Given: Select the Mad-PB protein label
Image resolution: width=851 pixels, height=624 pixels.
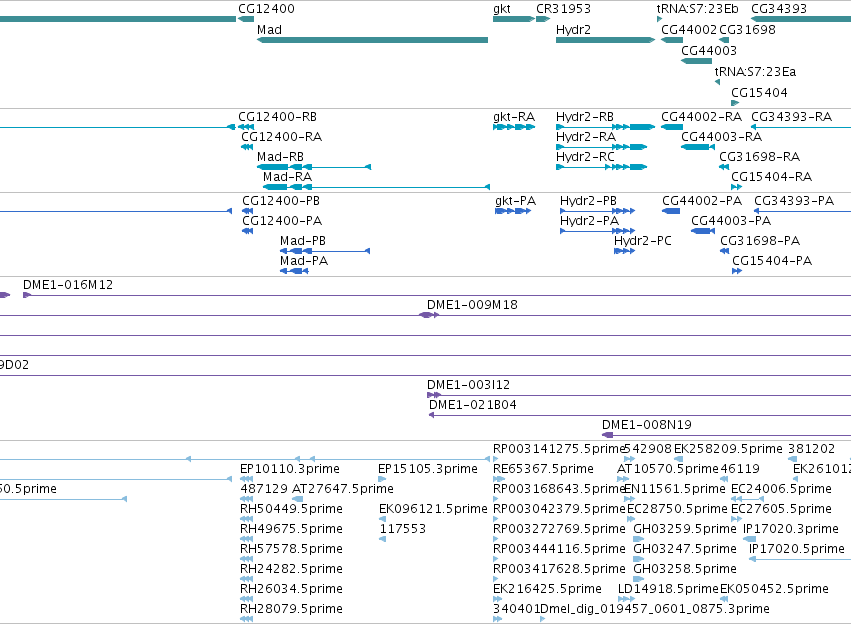Looking at the screenshot, I should pyautogui.click(x=303, y=241).
